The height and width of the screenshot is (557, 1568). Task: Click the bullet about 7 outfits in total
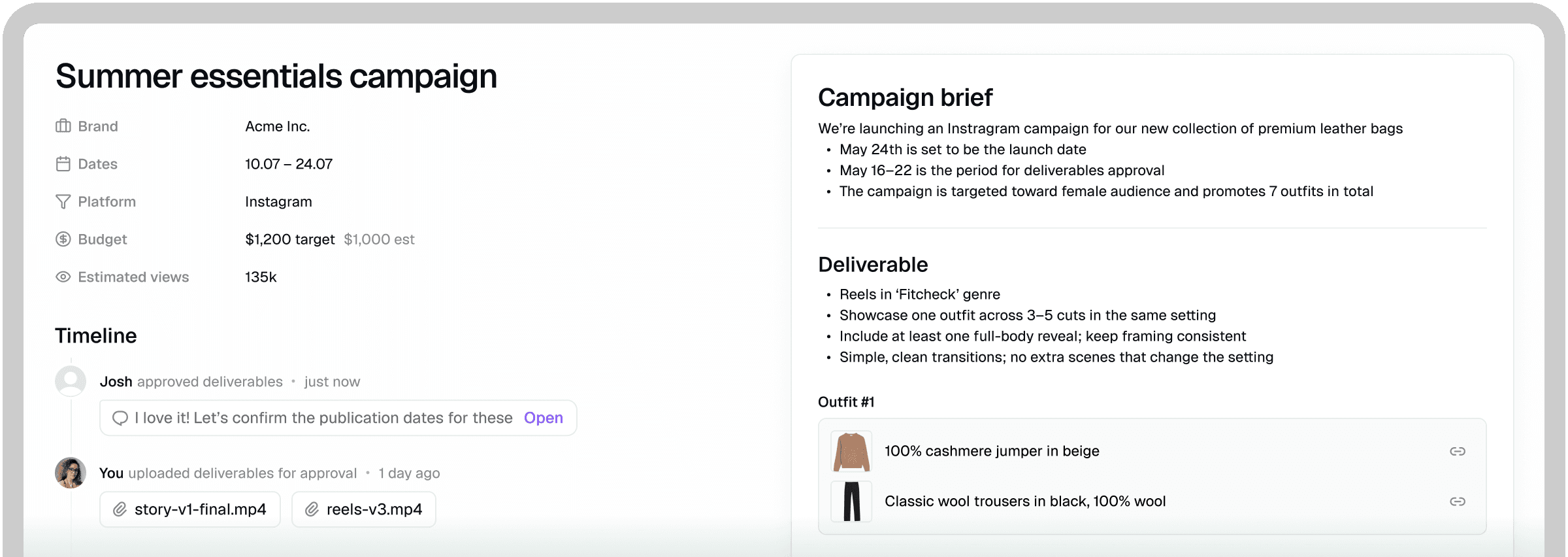click(x=1106, y=192)
